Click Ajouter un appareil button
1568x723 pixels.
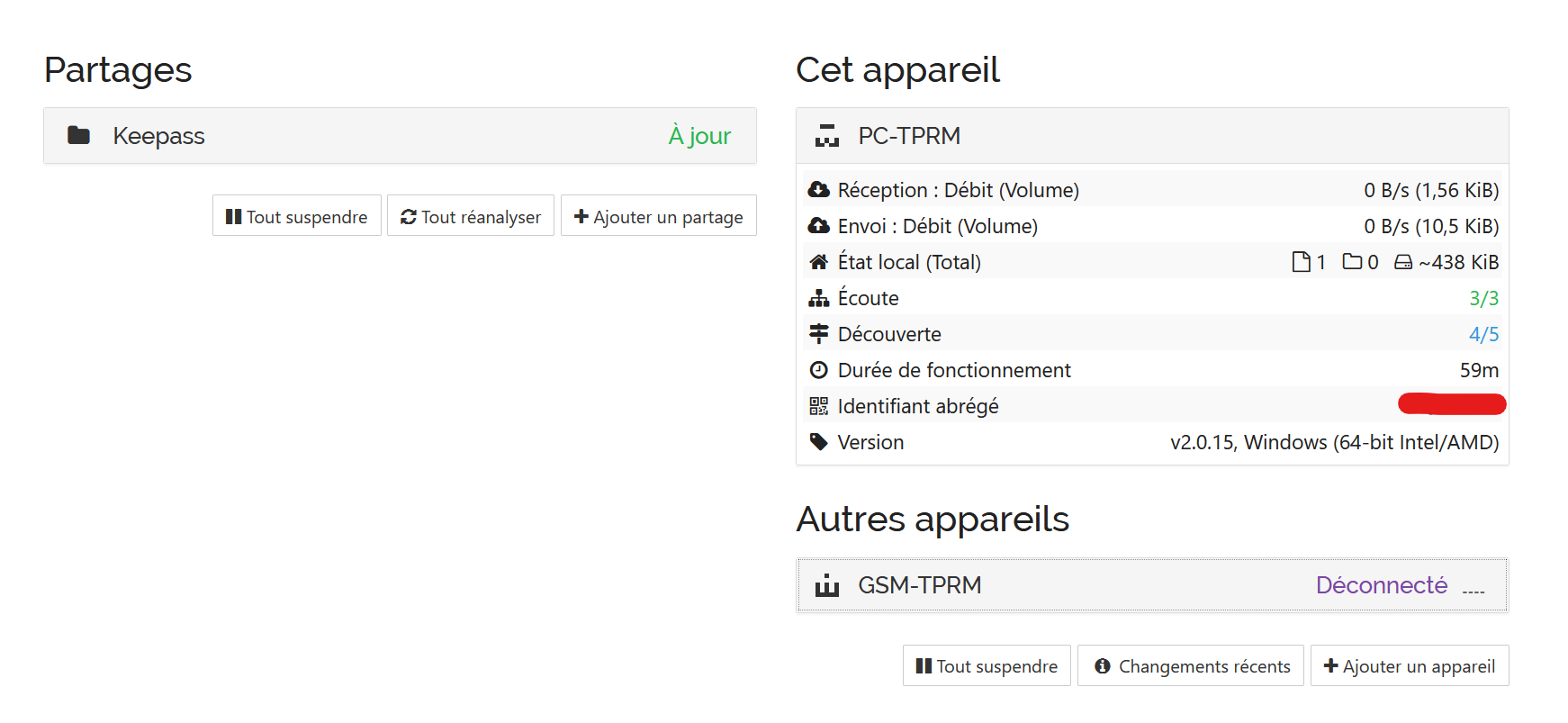[x=1410, y=665]
